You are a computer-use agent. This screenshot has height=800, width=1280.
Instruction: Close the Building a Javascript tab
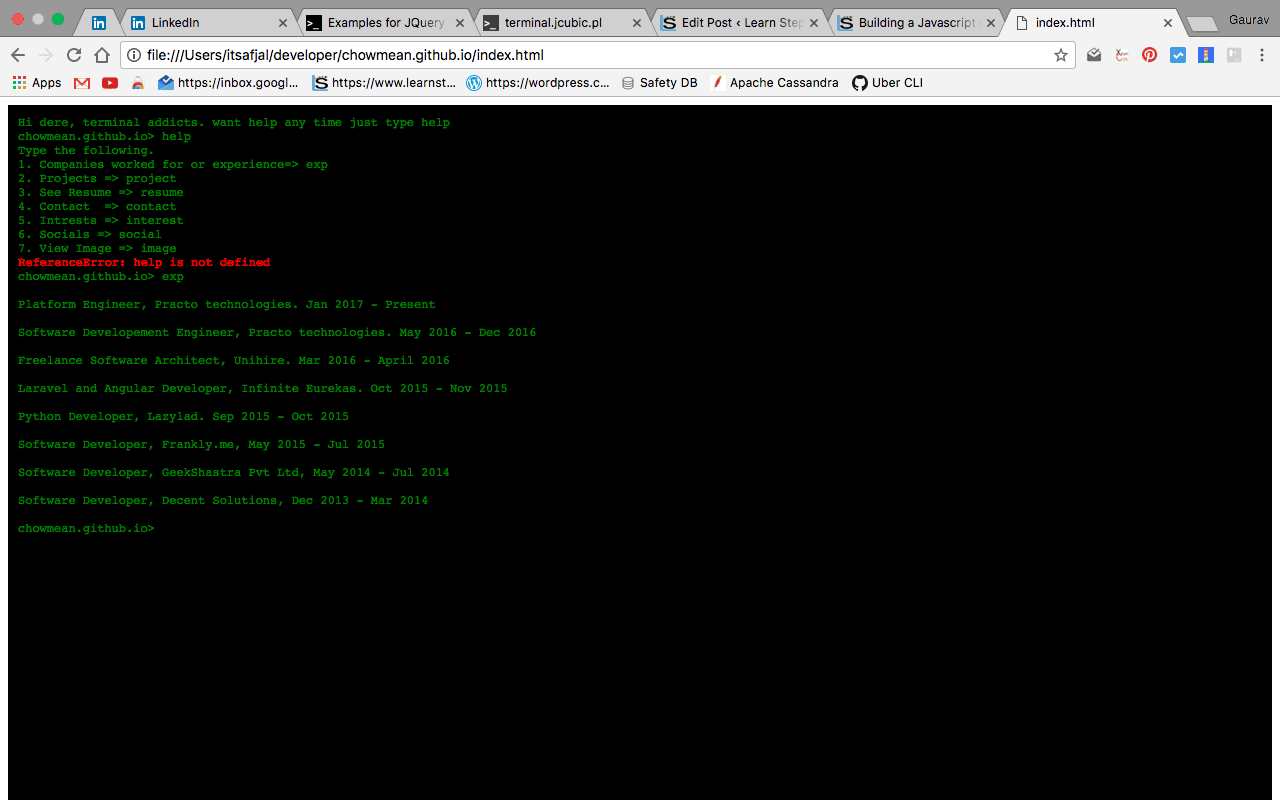[990, 22]
